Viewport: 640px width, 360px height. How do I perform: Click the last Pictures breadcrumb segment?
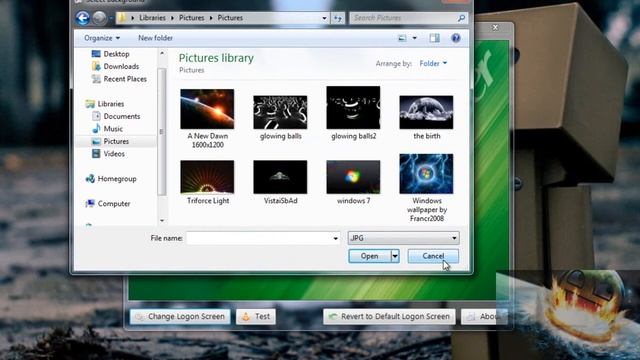(x=230, y=18)
